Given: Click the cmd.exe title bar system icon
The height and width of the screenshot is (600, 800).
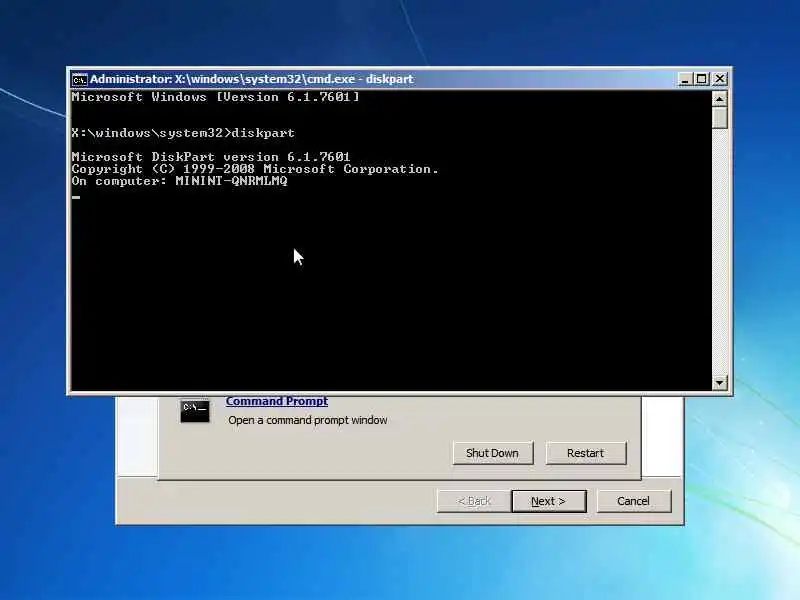Looking at the screenshot, I should [79, 80].
